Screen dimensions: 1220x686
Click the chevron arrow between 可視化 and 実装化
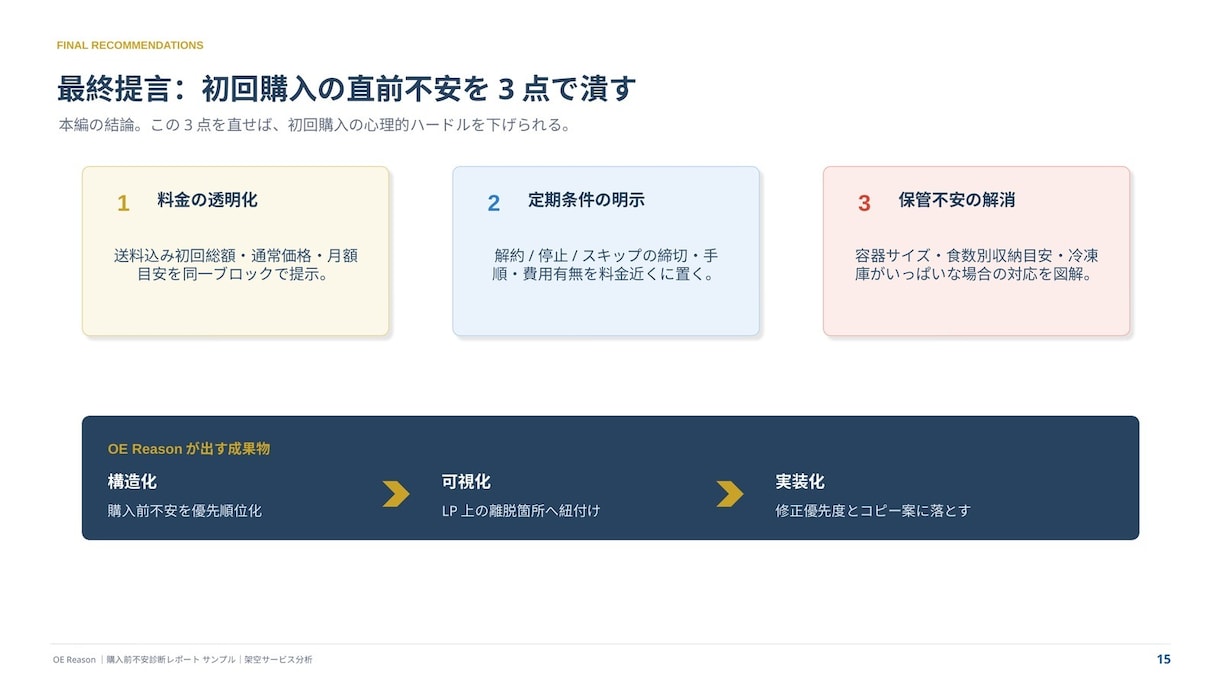point(730,494)
